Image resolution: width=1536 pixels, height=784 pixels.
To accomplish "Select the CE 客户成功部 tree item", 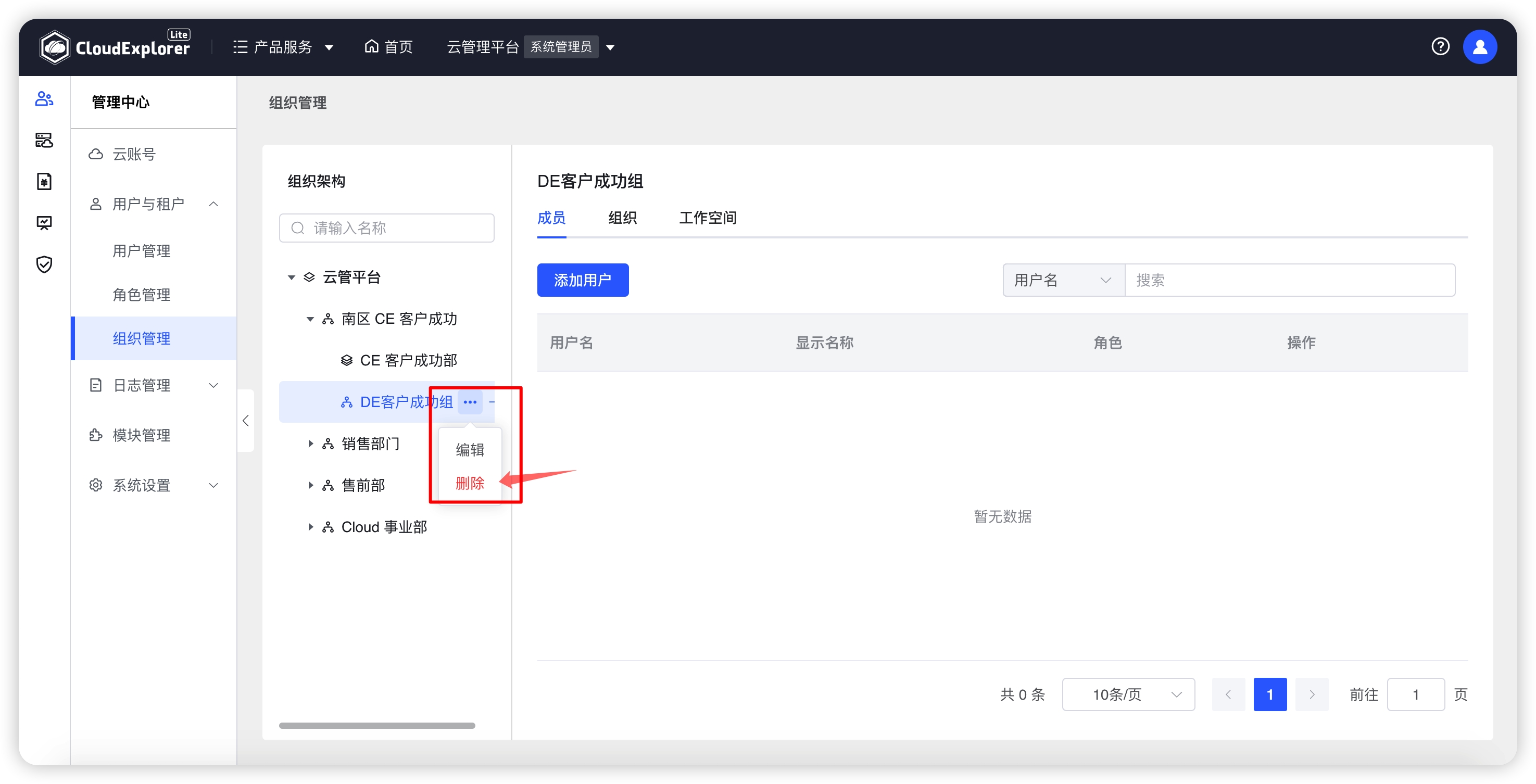I will tap(386, 360).
